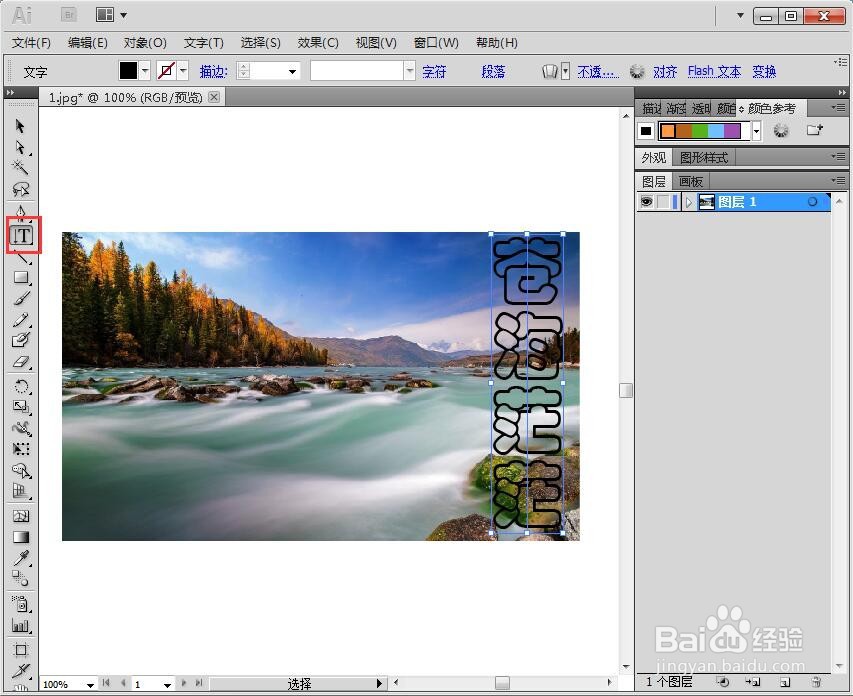Open the 段落 panel link
Image resolution: width=853 pixels, height=696 pixels.
point(493,71)
